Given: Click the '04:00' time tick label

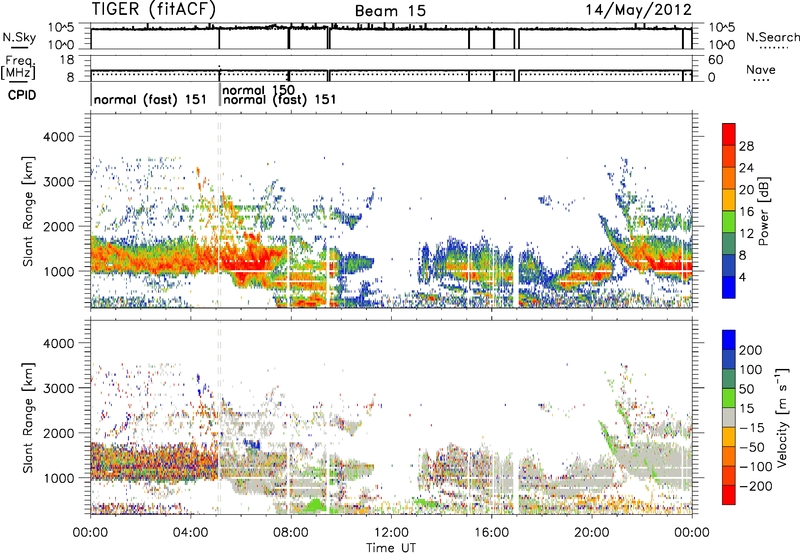Looking at the screenshot, I should pyautogui.click(x=191, y=533).
